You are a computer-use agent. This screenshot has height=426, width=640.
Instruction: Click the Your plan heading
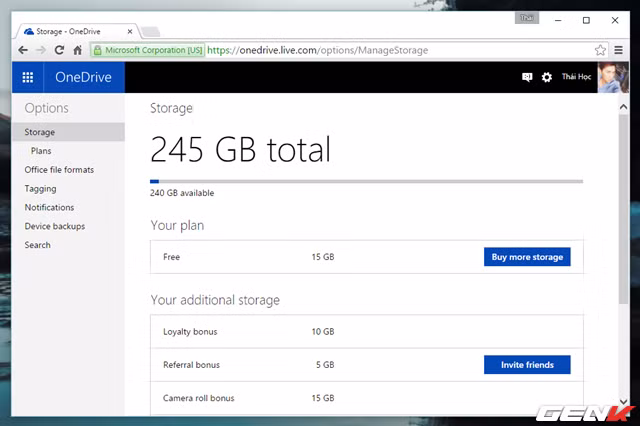[177, 225]
